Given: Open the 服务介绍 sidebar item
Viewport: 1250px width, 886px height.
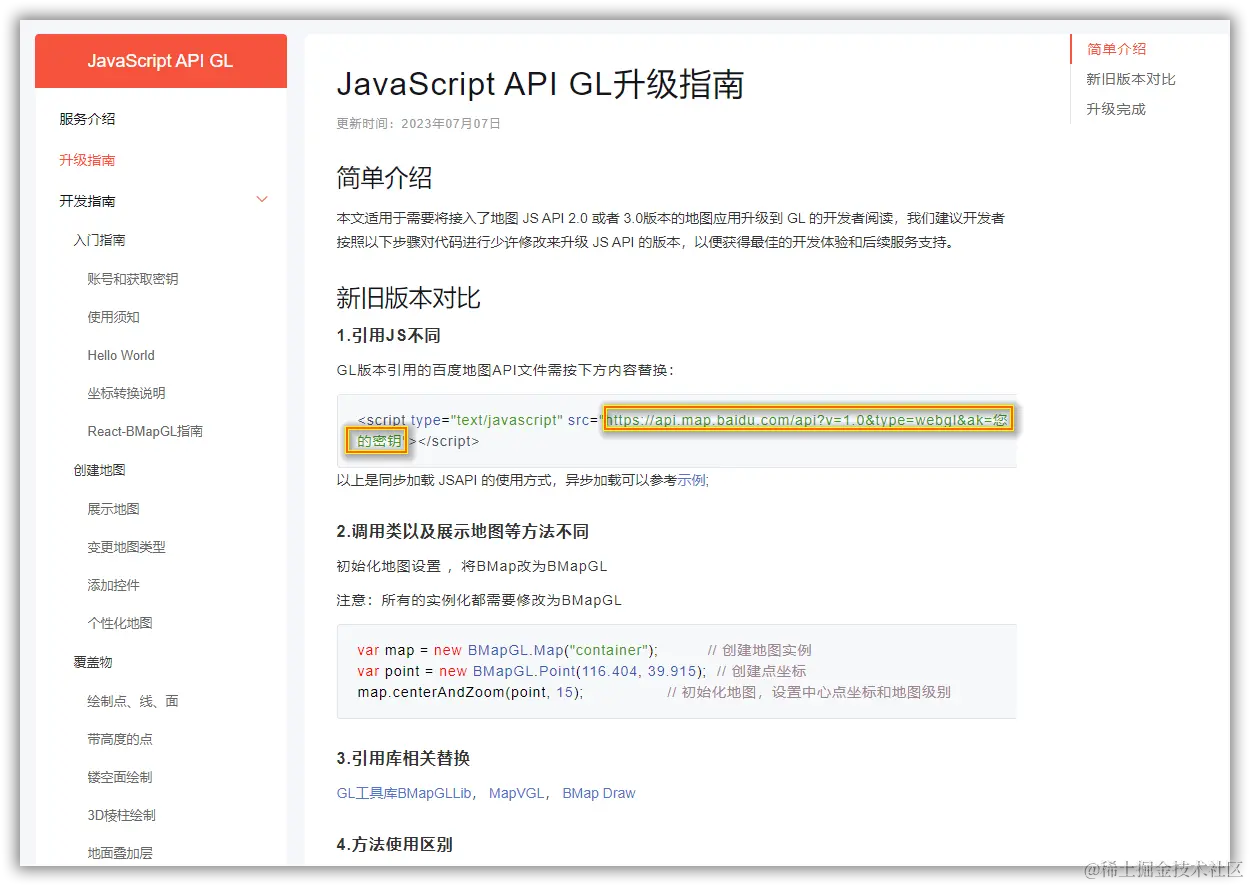Looking at the screenshot, I should (x=87, y=119).
